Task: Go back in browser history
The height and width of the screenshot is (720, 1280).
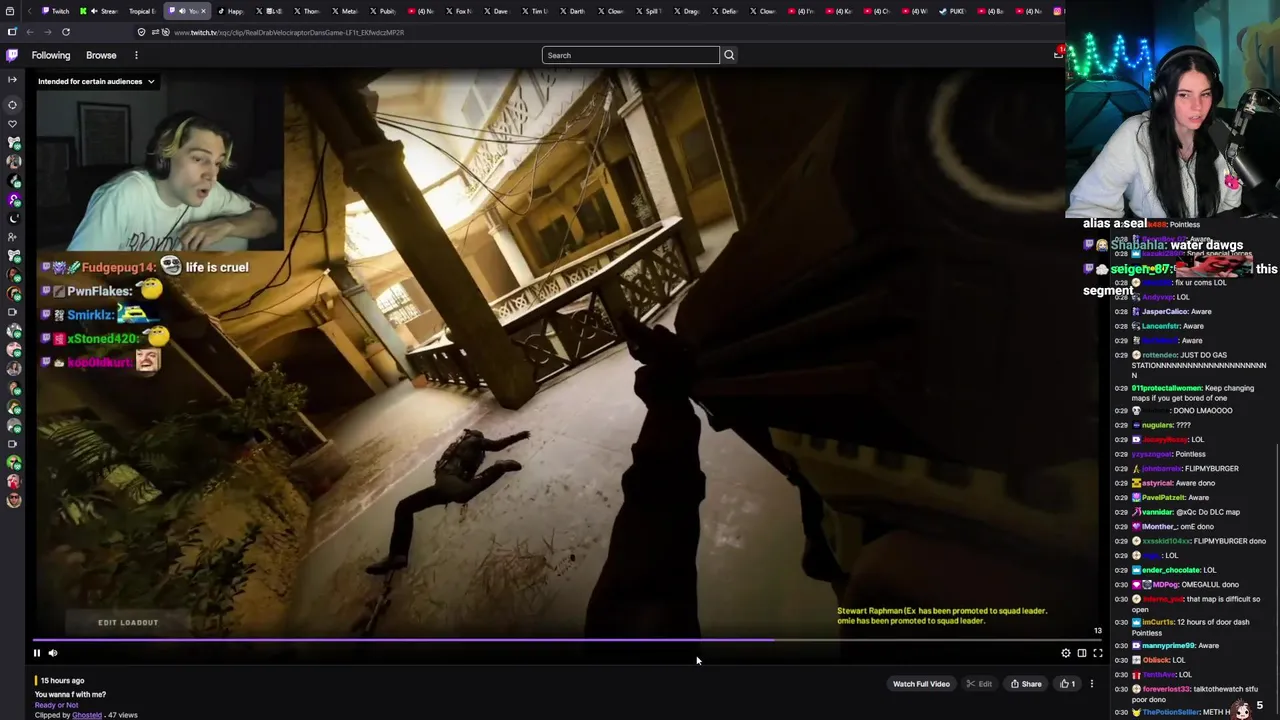Action: click(30, 32)
